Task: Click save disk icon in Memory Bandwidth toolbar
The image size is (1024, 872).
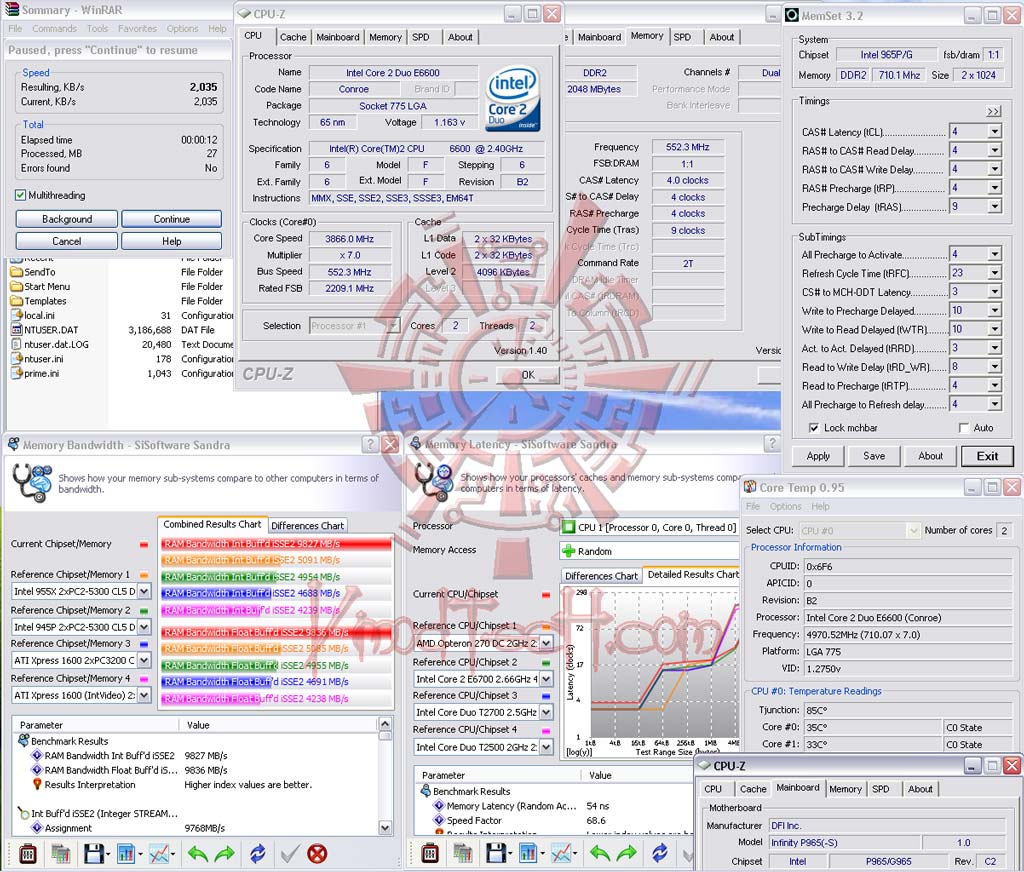Action: pyautogui.click(x=94, y=853)
